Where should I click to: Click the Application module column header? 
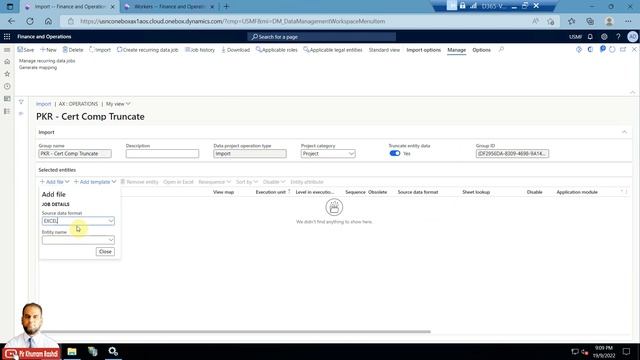(577, 192)
